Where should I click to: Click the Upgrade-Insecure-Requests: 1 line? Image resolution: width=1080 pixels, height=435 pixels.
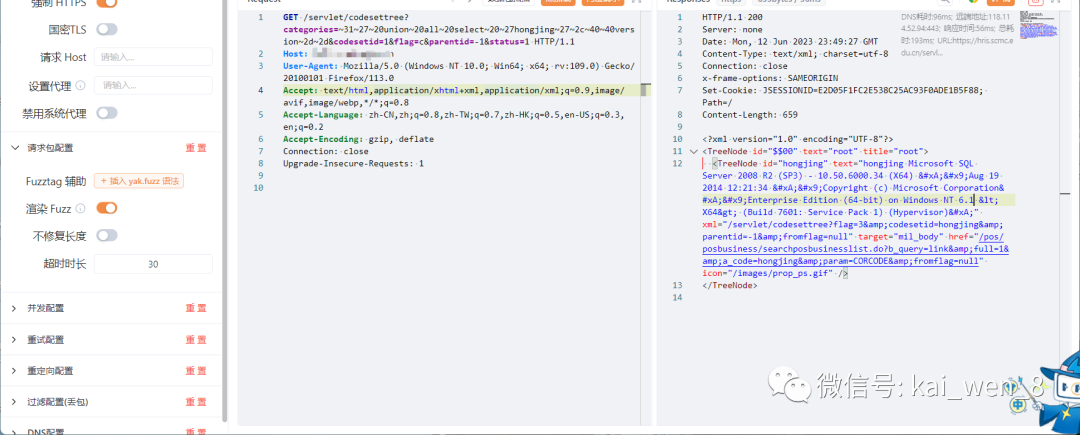(353, 164)
